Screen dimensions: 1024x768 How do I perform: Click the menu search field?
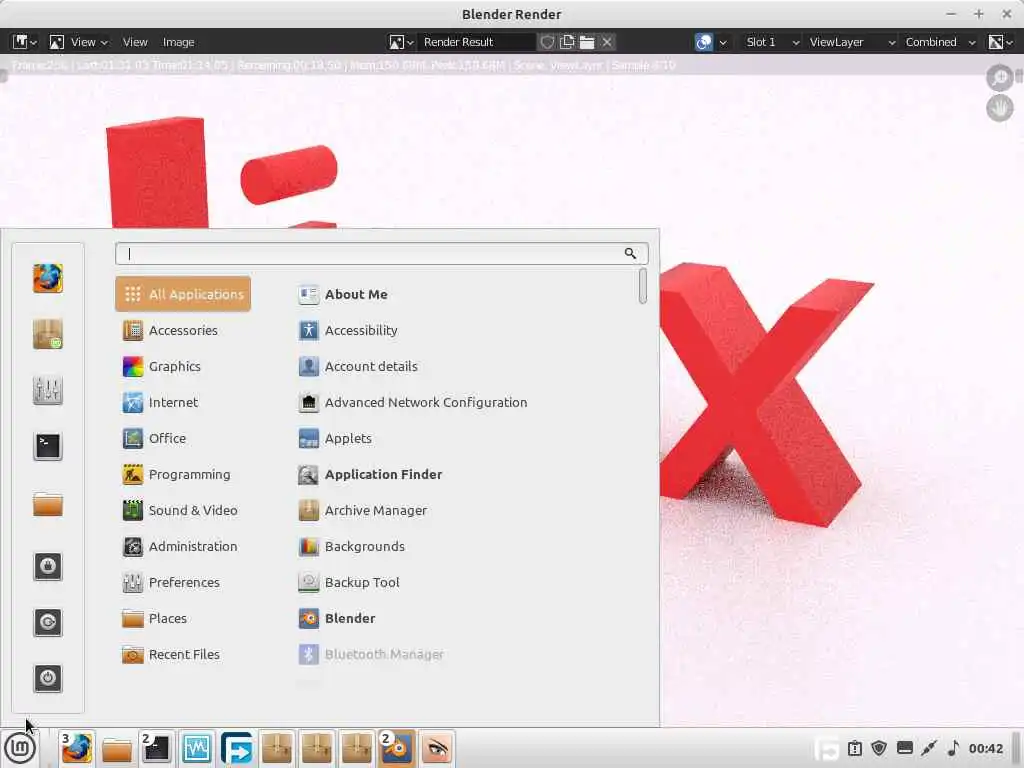coord(381,253)
